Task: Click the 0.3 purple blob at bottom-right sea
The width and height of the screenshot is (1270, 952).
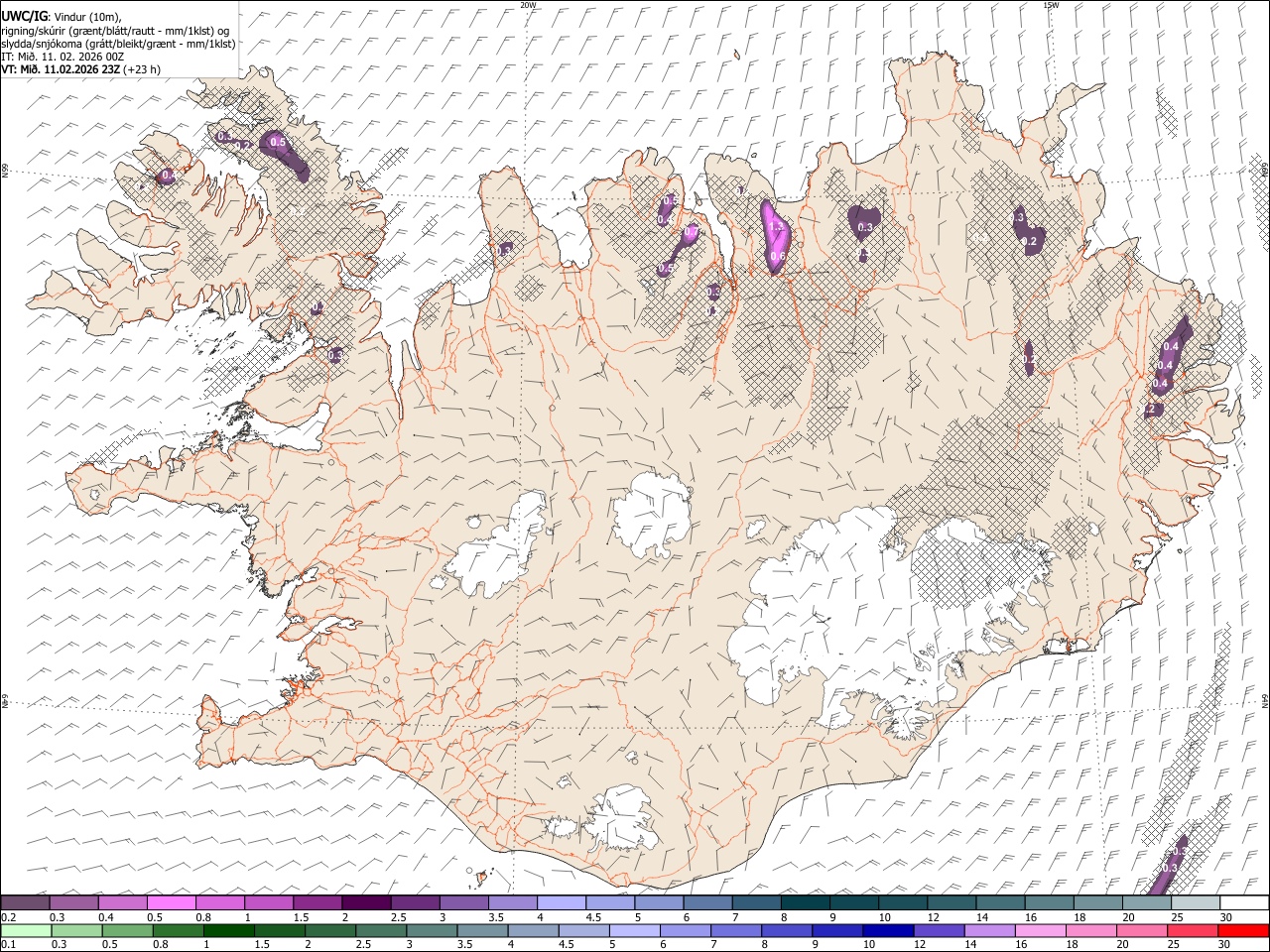Action: (x=1168, y=868)
